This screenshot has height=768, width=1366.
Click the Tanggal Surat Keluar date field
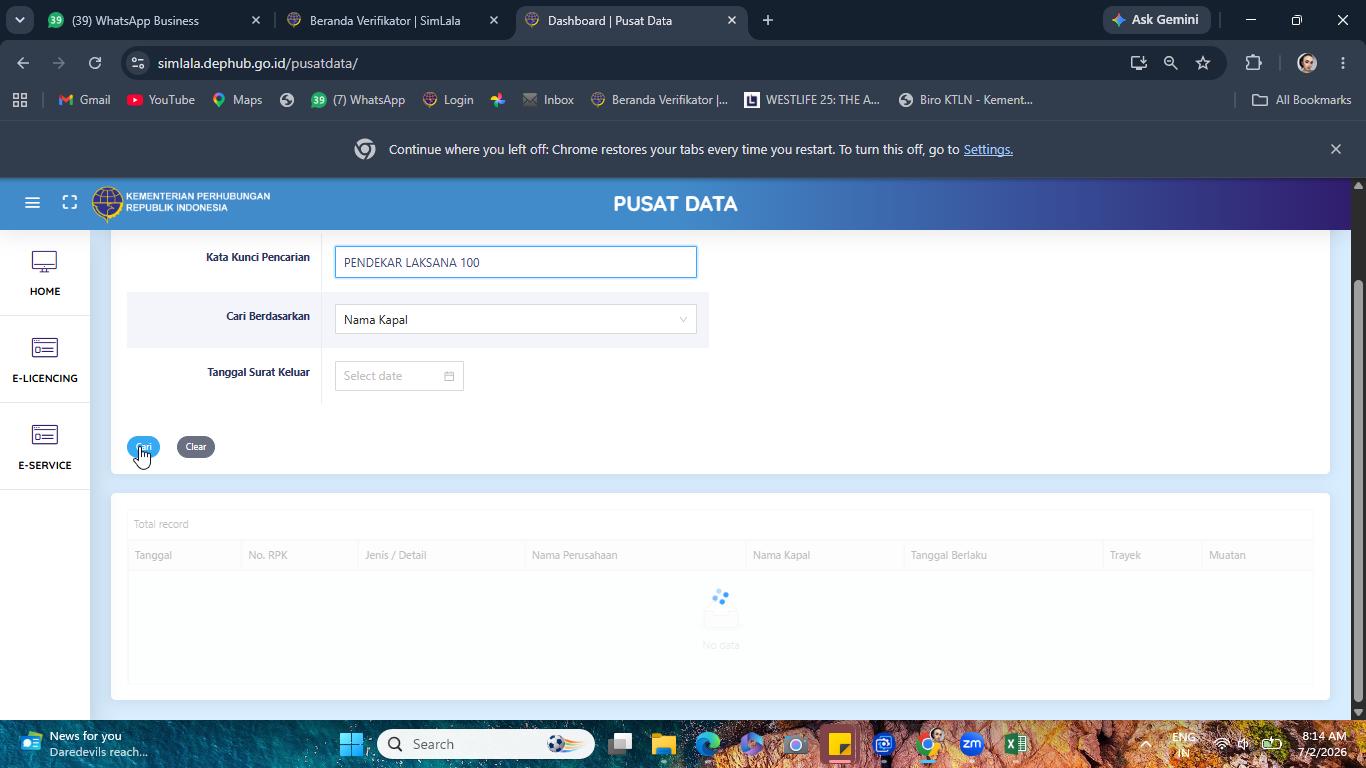click(399, 376)
